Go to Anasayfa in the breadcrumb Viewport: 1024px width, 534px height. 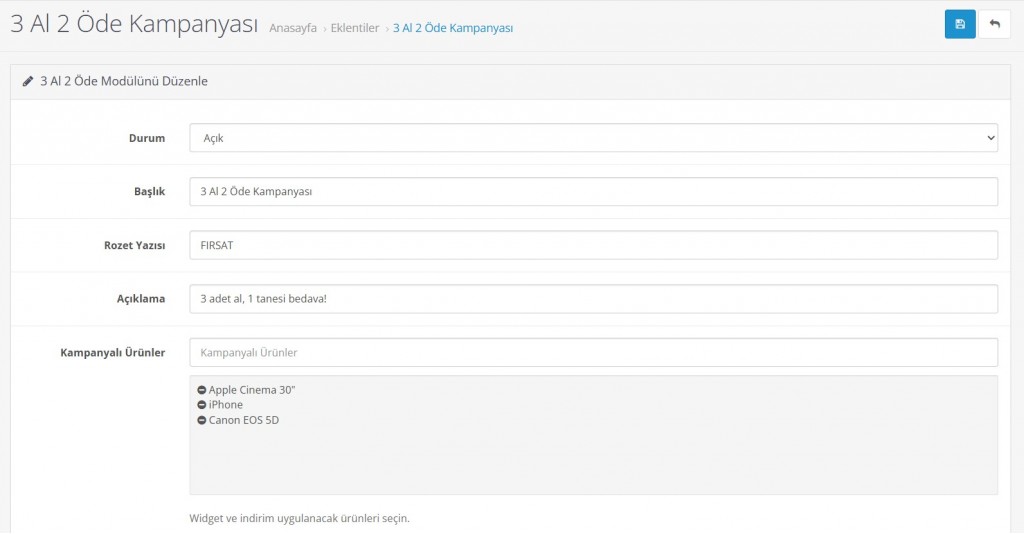tap(292, 28)
